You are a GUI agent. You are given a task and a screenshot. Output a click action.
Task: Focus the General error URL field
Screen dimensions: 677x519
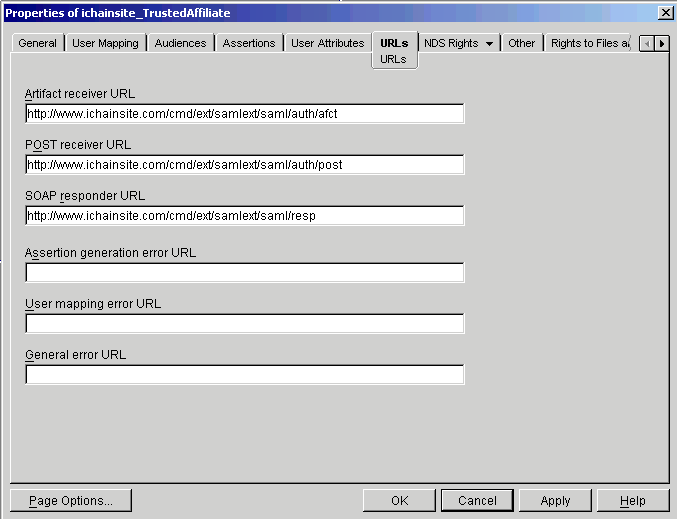tap(245, 374)
